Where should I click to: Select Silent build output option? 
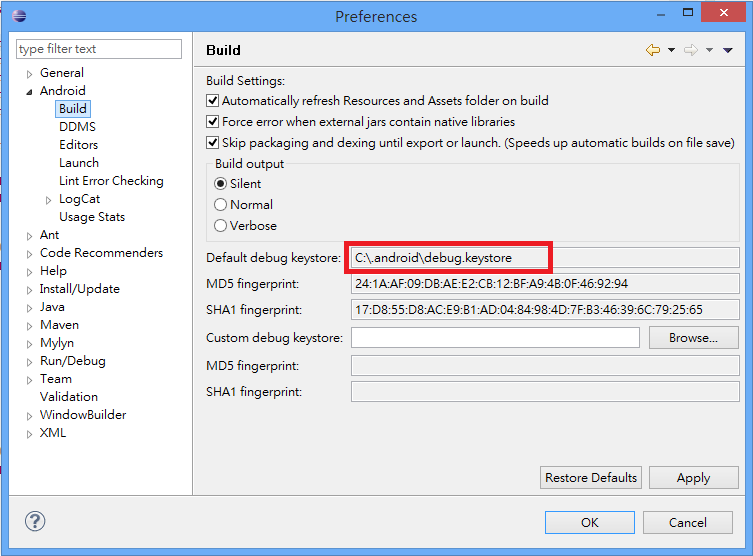pos(220,183)
